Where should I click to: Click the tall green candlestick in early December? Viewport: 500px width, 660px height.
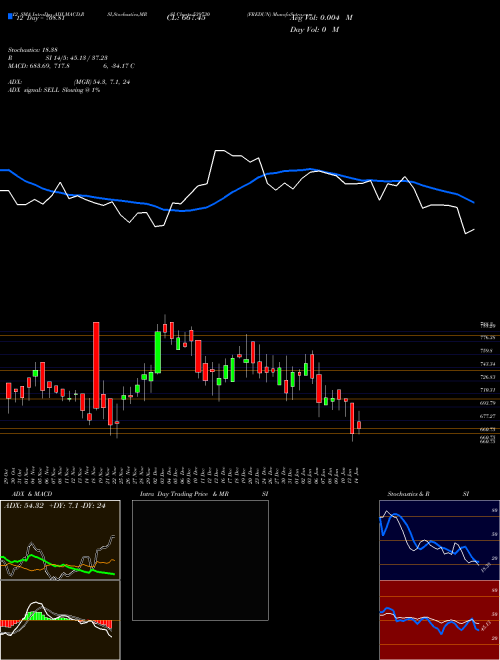point(158,352)
